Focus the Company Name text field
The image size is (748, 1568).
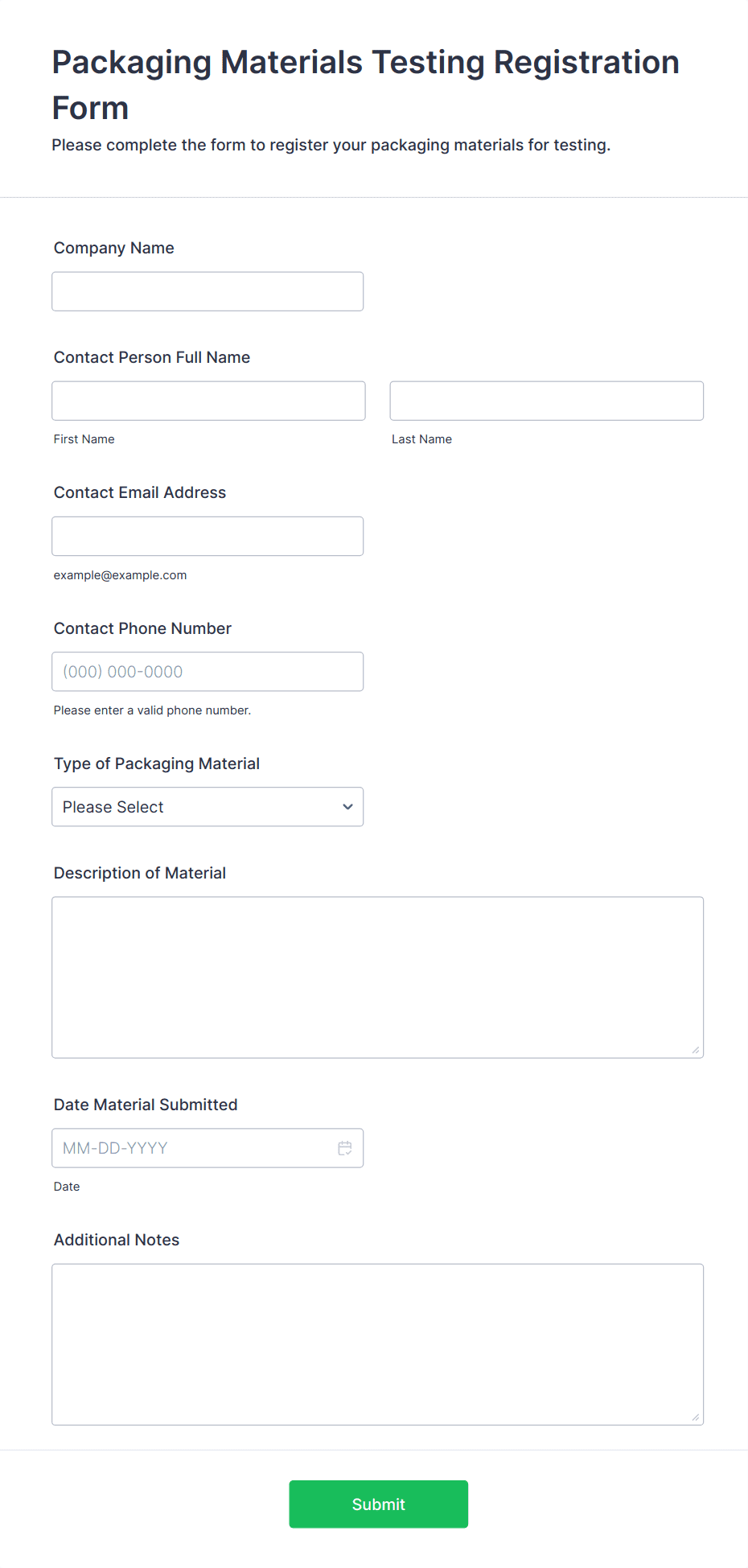208,291
